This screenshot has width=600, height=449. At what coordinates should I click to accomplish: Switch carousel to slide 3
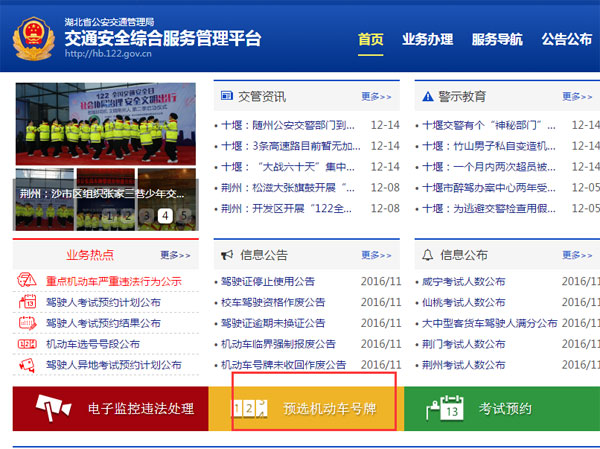147,216
